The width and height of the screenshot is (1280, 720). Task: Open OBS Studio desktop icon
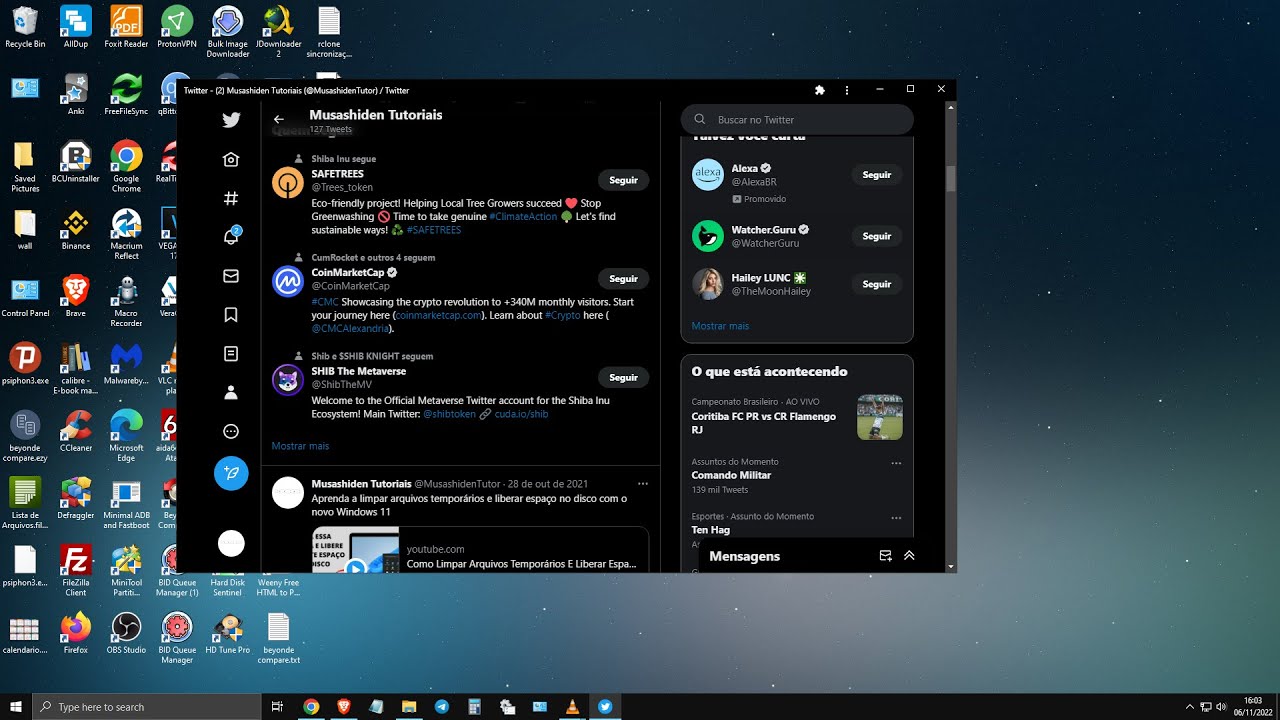pos(126,634)
